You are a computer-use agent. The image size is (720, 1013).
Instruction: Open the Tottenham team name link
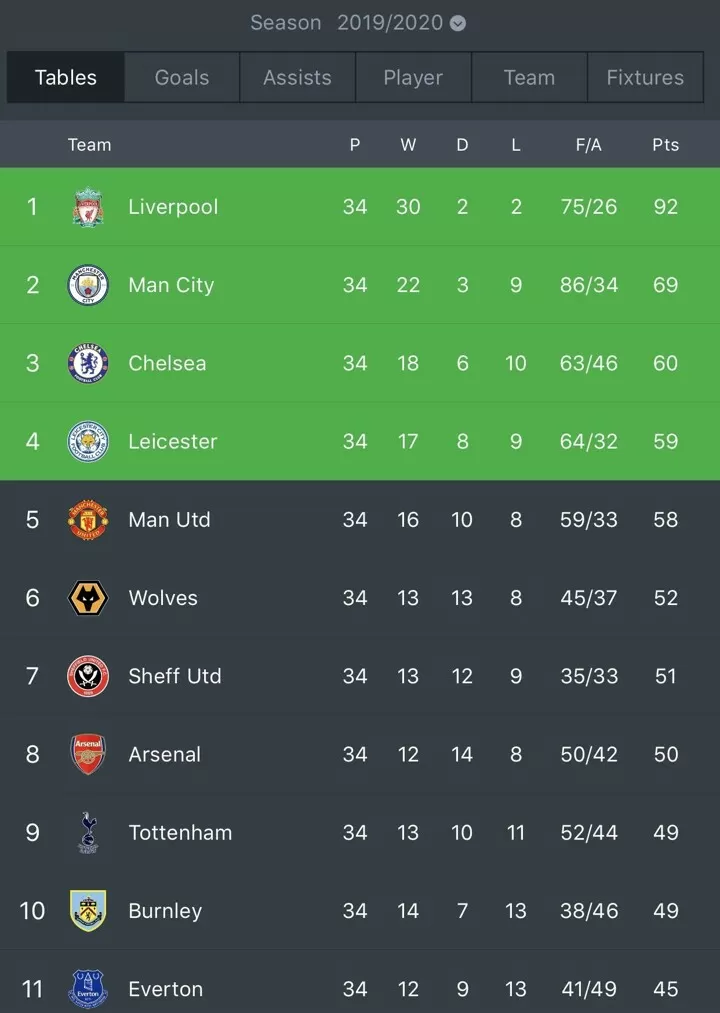coord(180,832)
